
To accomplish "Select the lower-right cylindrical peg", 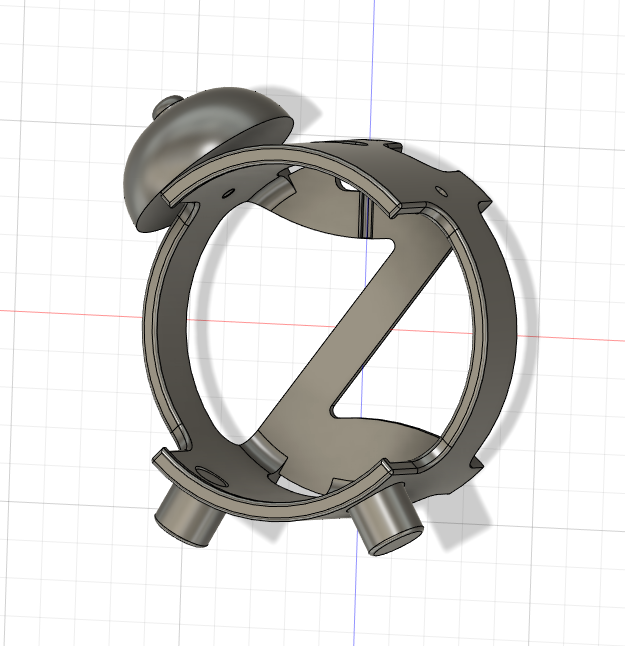I will point(386,520).
